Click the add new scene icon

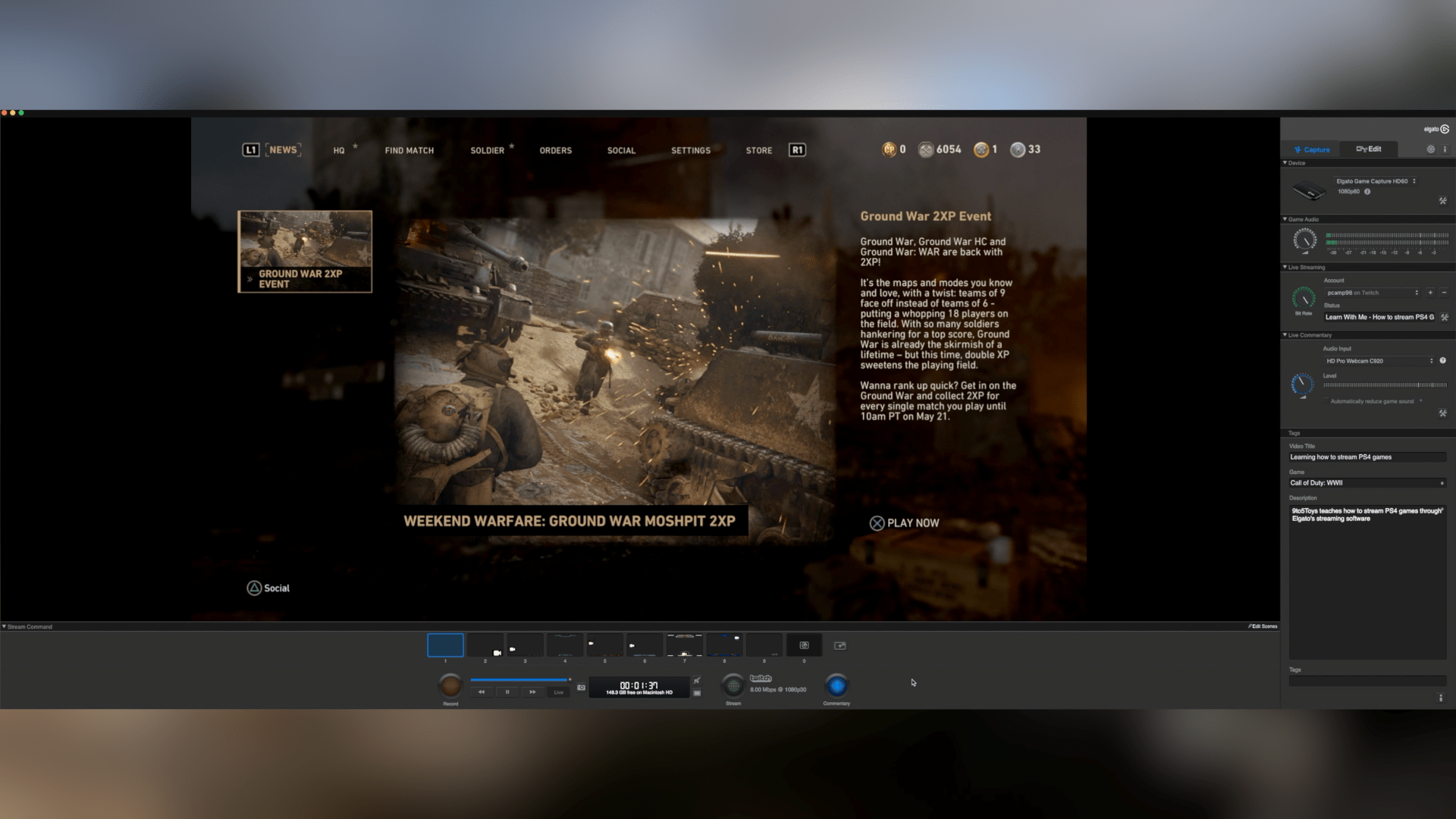839,645
